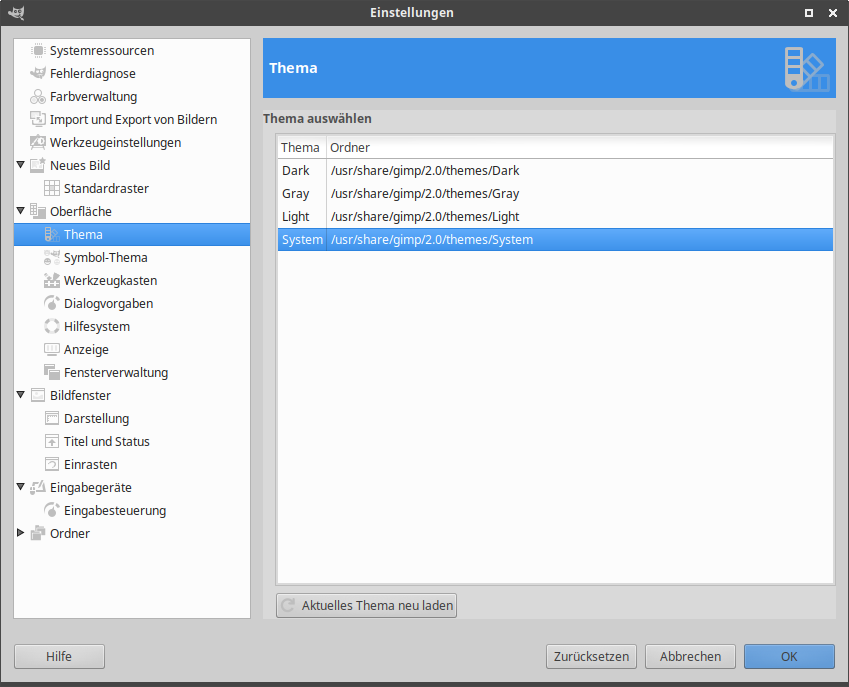Image resolution: width=849 pixels, height=687 pixels.
Task: Click the Titel und Status icon
Action: (52, 441)
